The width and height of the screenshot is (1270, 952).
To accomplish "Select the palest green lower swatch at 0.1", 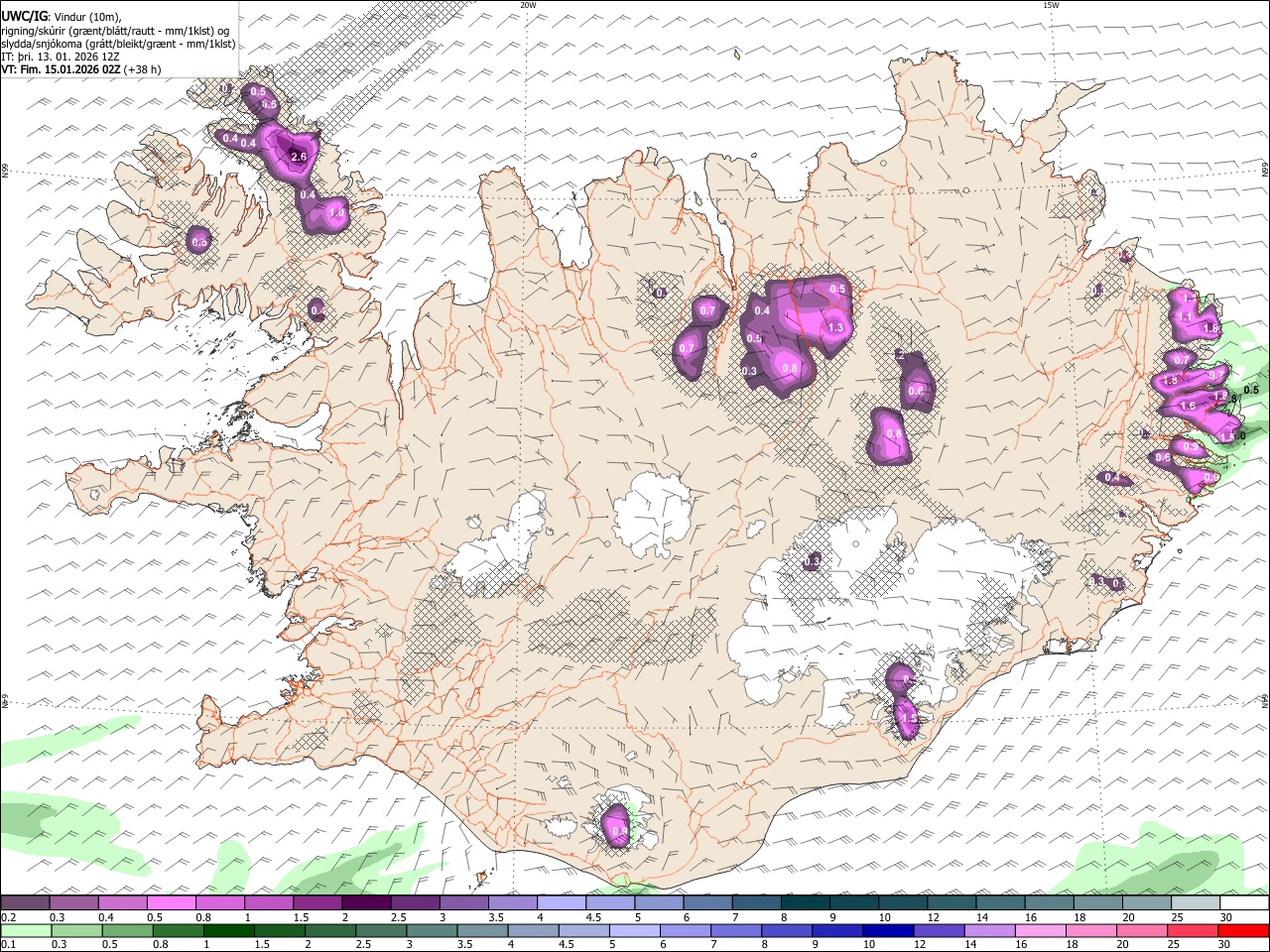I will (25, 931).
